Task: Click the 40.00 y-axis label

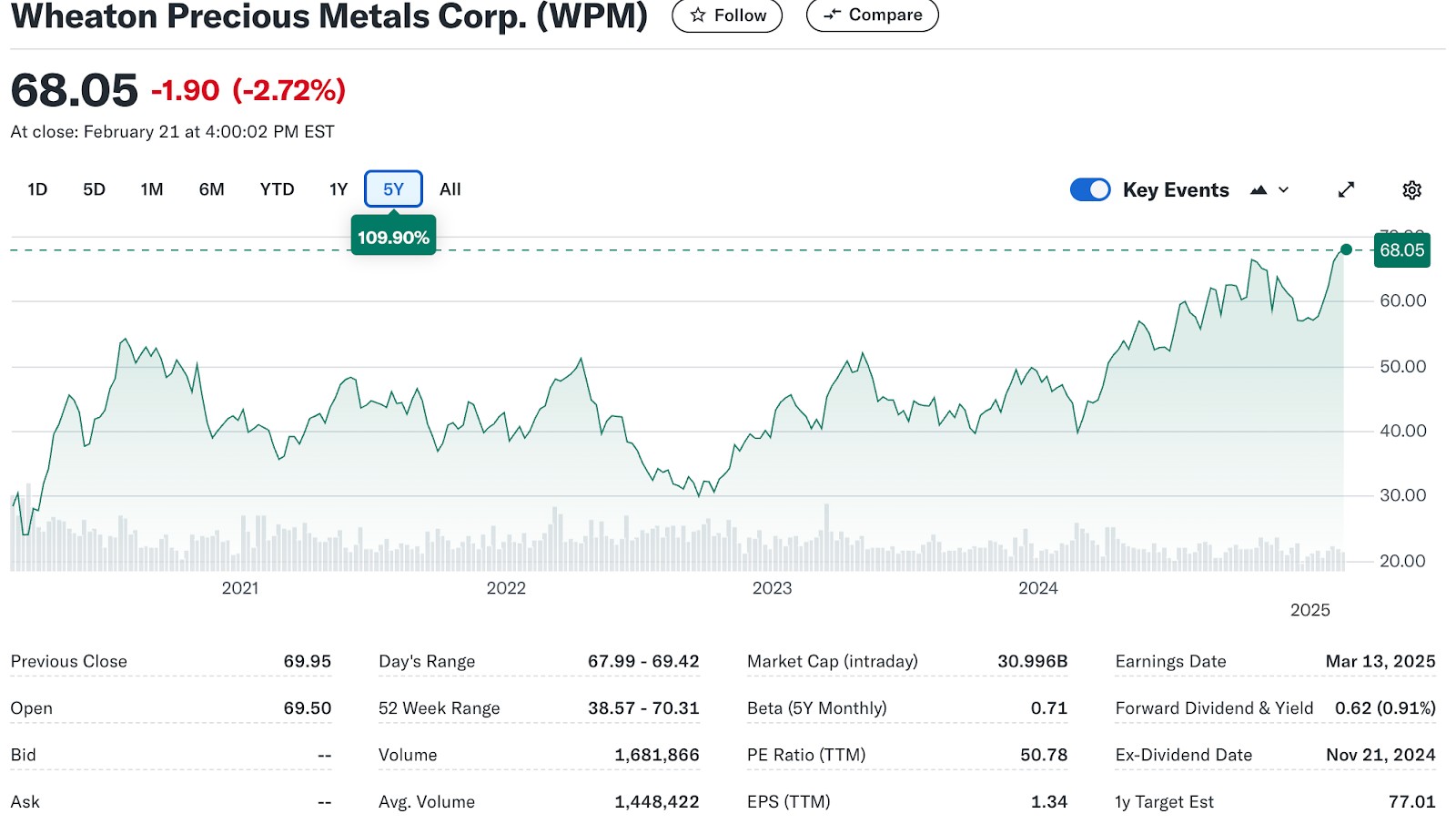Action: coord(1403,431)
